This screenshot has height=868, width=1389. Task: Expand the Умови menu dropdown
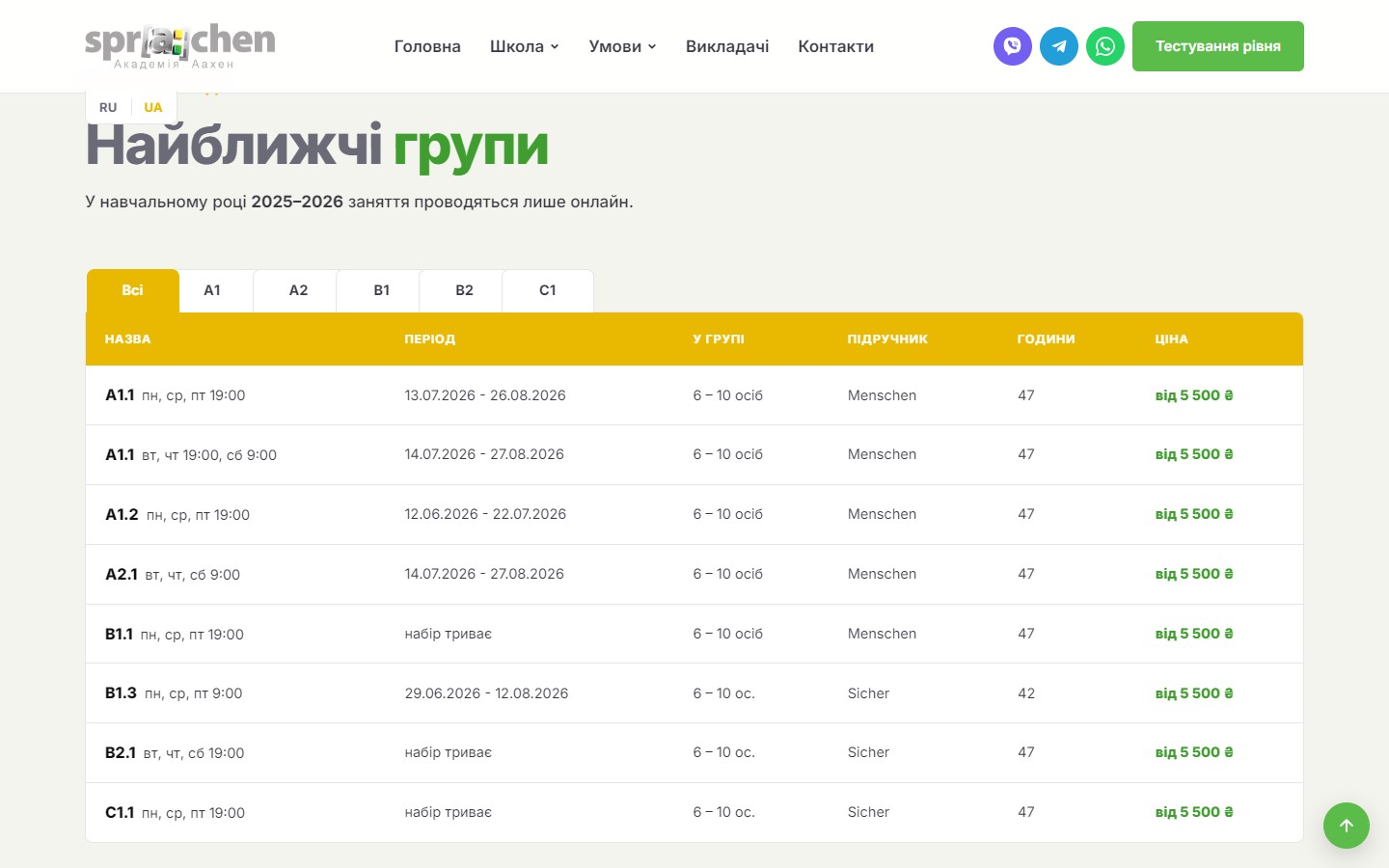click(x=622, y=46)
